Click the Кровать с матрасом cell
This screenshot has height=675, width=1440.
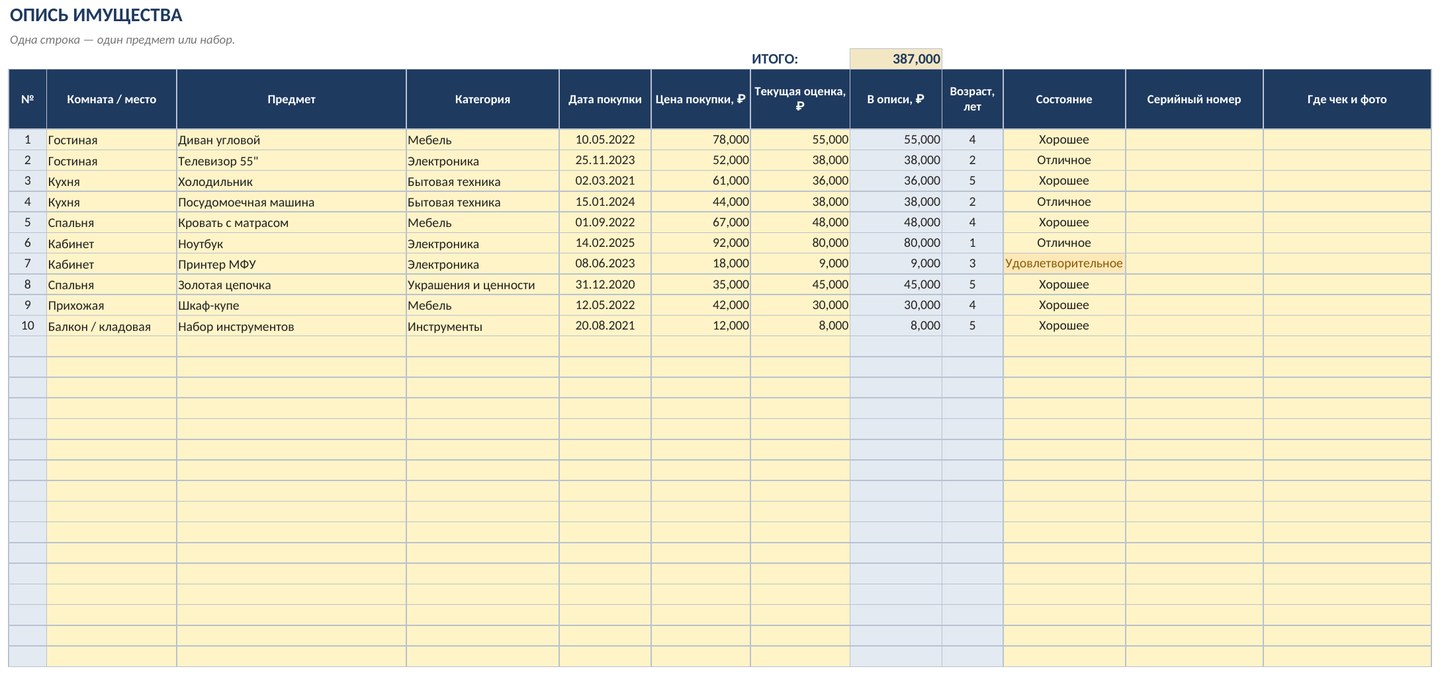point(291,223)
